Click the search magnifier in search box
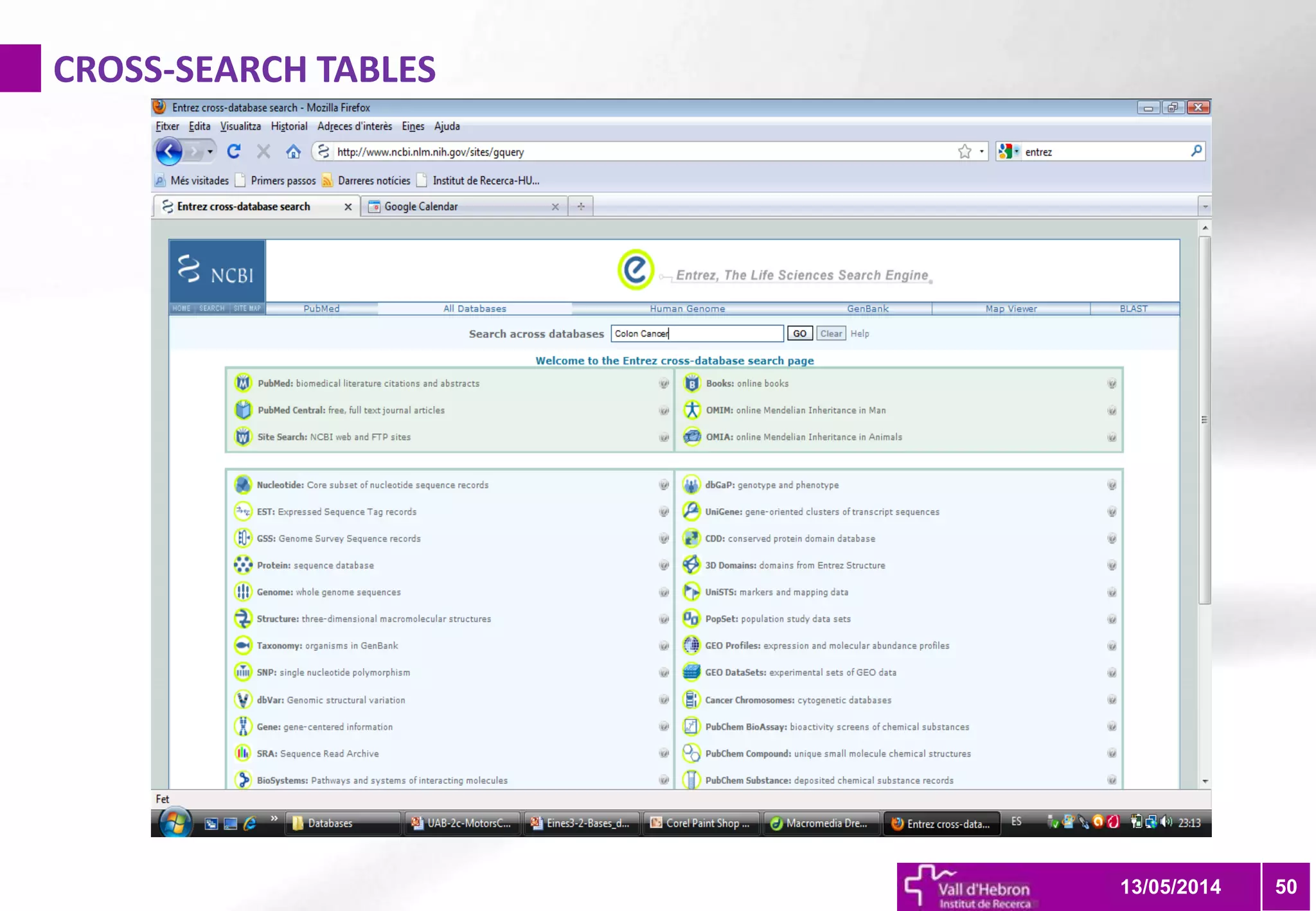Viewport: 1316px width, 911px height. [1196, 151]
